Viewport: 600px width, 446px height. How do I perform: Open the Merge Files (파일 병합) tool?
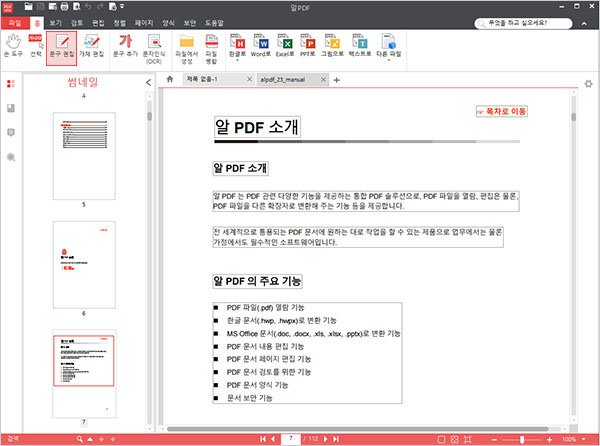click(211, 49)
